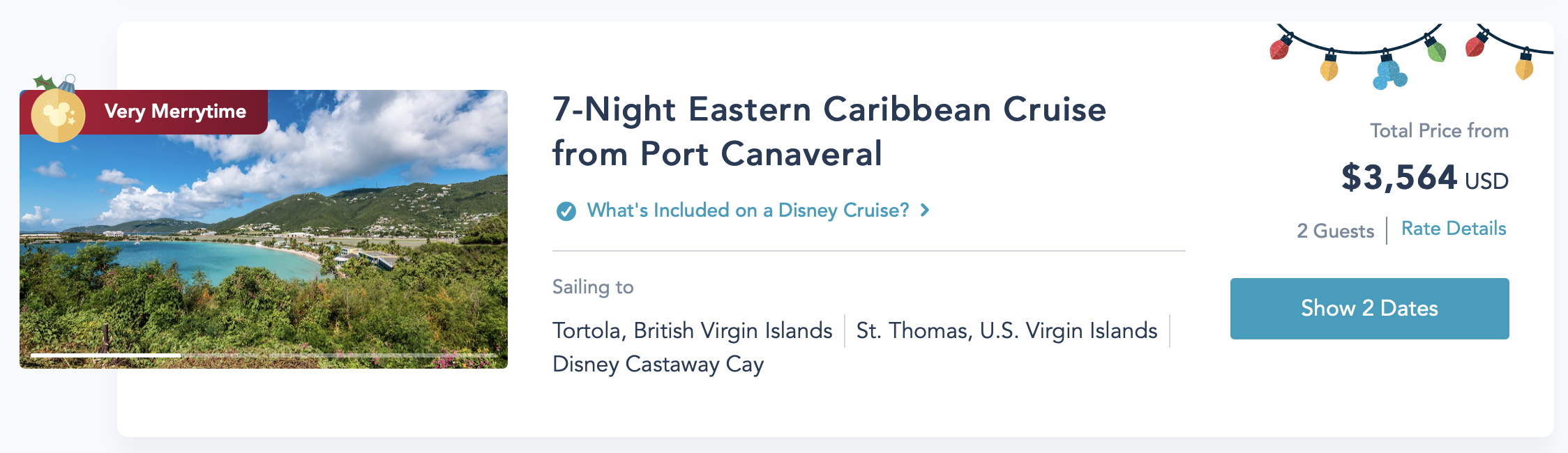
Task: Open the Rate Details link
Action: (1454, 229)
